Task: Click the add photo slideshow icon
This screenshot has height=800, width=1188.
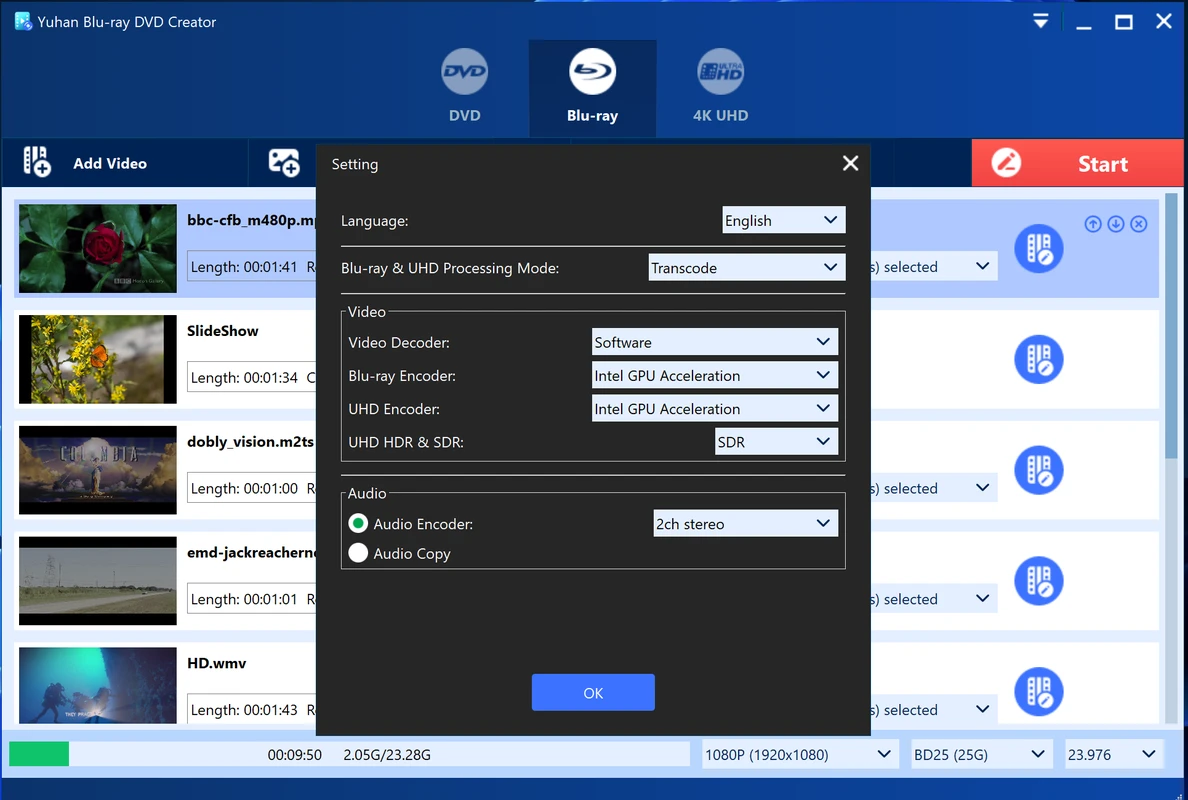Action: 284,162
